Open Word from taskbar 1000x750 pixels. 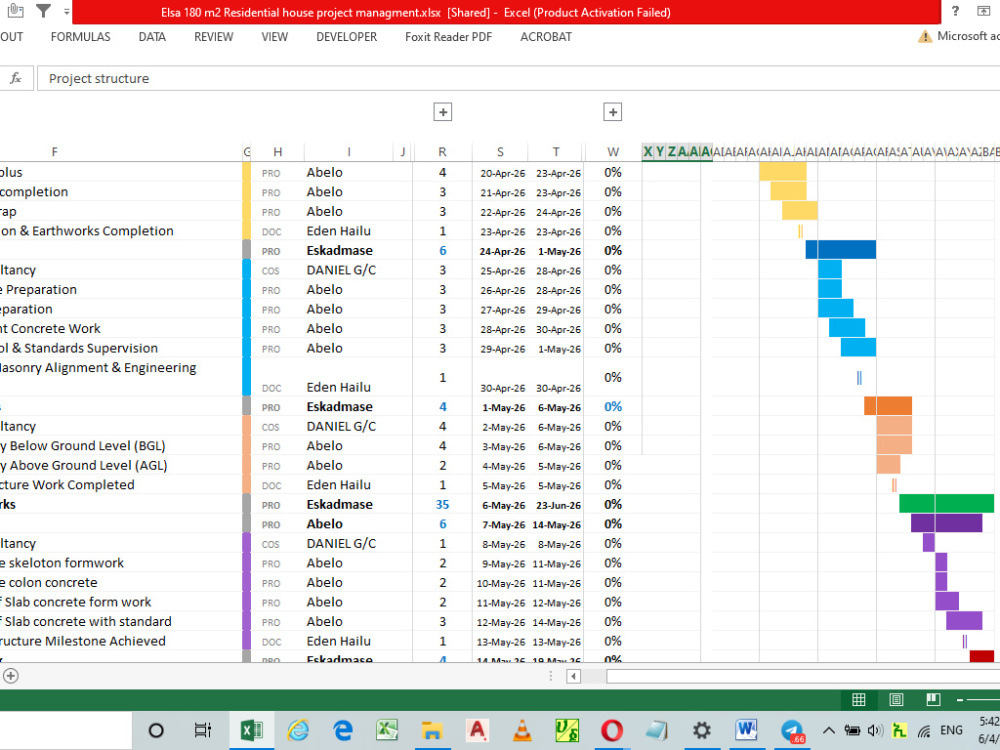[746, 729]
